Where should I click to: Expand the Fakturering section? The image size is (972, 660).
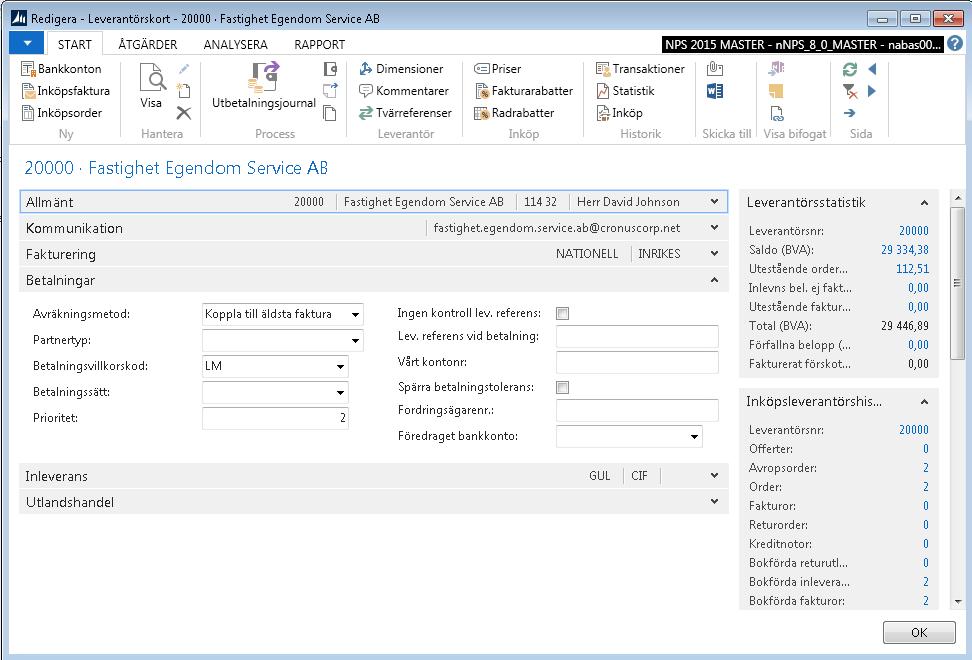(x=715, y=254)
